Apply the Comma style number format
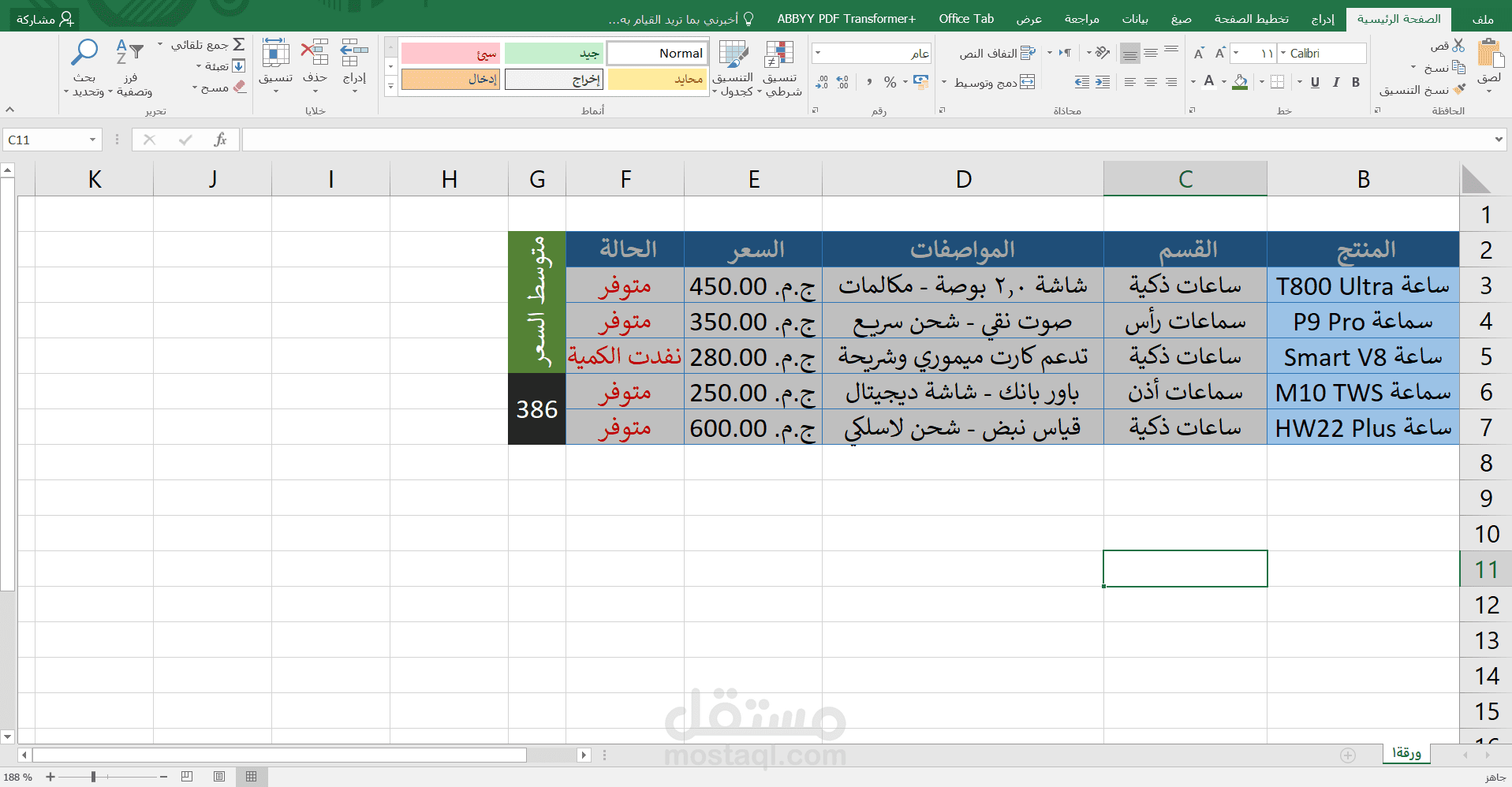The width and height of the screenshot is (1512, 787). (x=869, y=82)
